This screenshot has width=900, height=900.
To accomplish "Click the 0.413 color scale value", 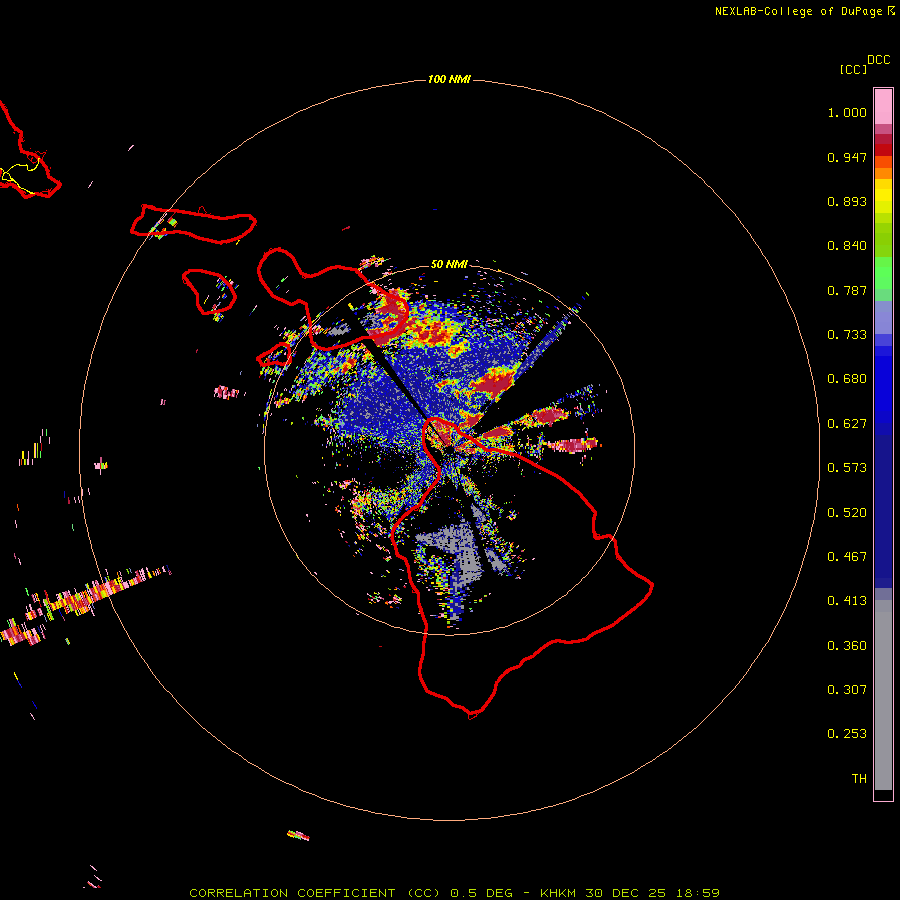I will pos(847,601).
